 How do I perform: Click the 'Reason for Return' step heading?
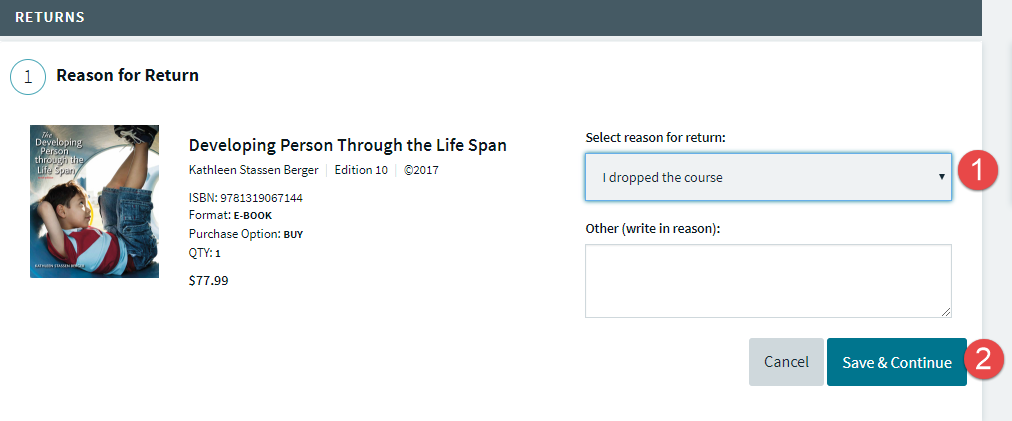pos(127,75)
